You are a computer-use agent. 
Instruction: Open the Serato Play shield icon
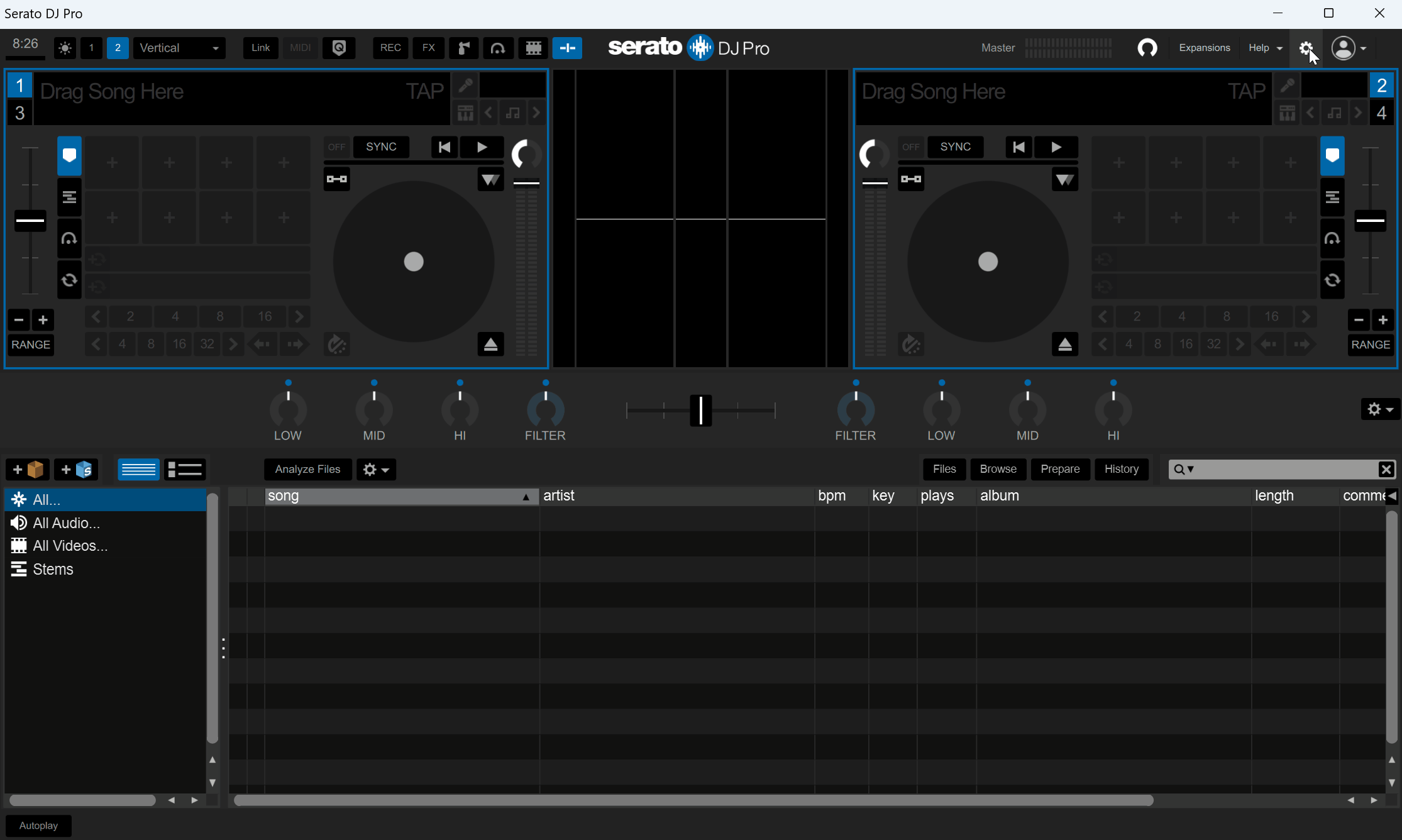pyautogui.click(x=339, y=48)
